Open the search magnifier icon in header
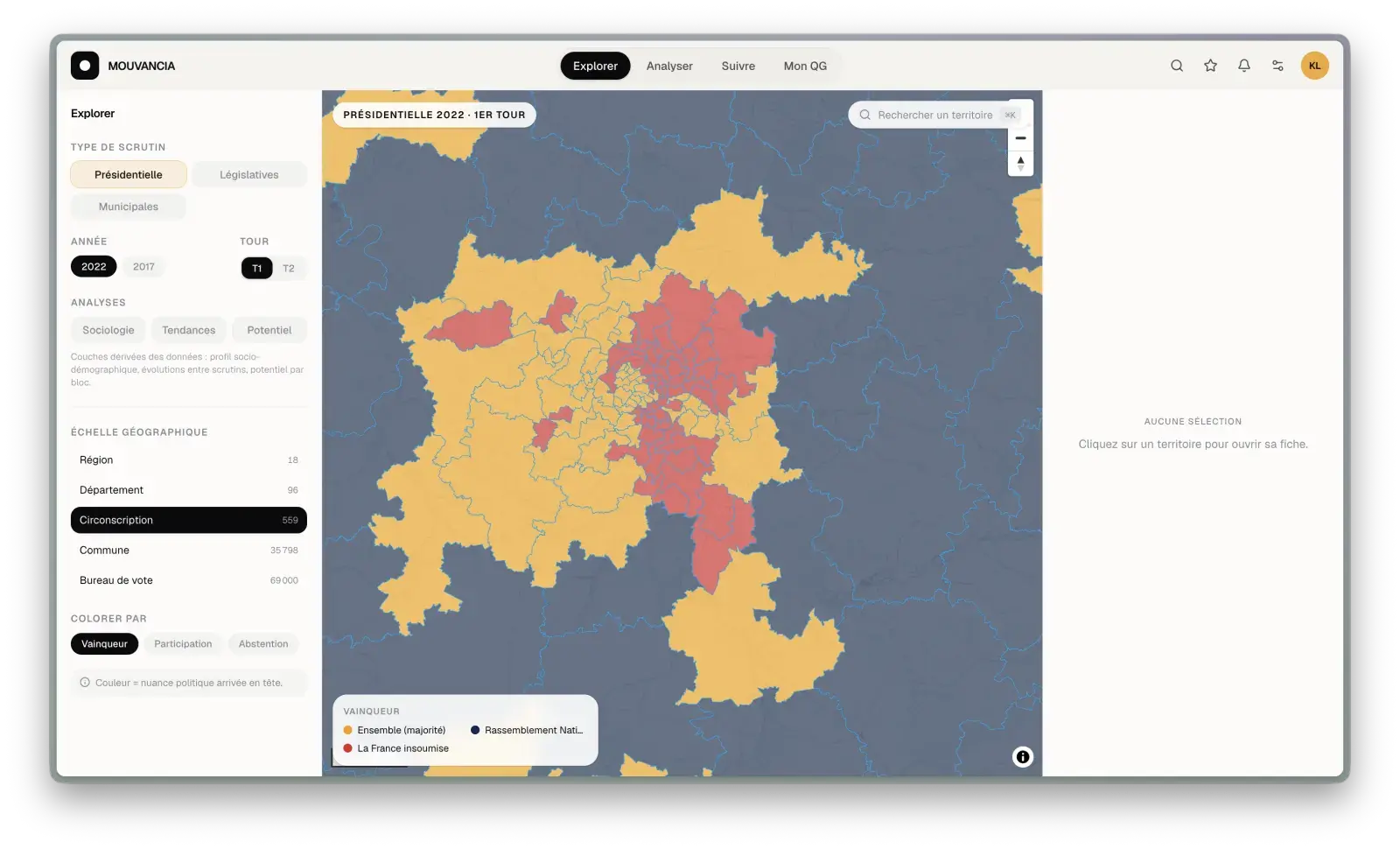The image size is (1400, 849). pos(1177,66)
